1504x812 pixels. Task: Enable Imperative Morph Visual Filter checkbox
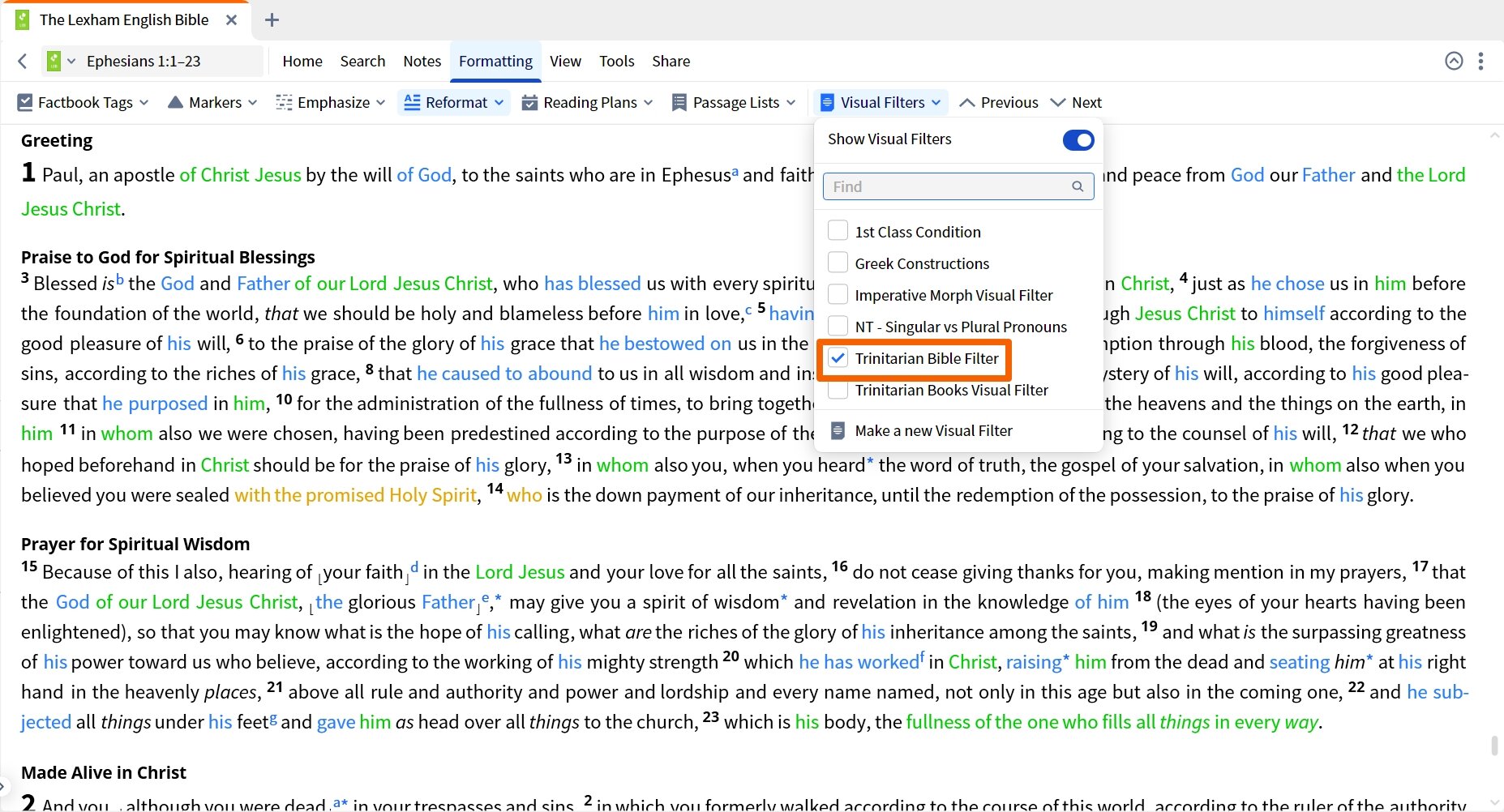point(838,294)
